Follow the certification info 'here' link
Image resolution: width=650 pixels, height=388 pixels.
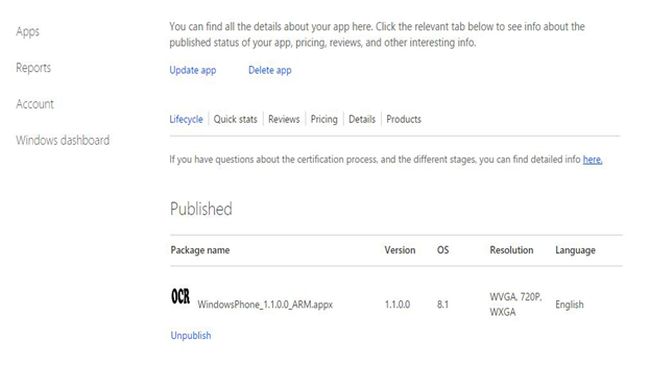pyautogui.click(x=592, y=160)
